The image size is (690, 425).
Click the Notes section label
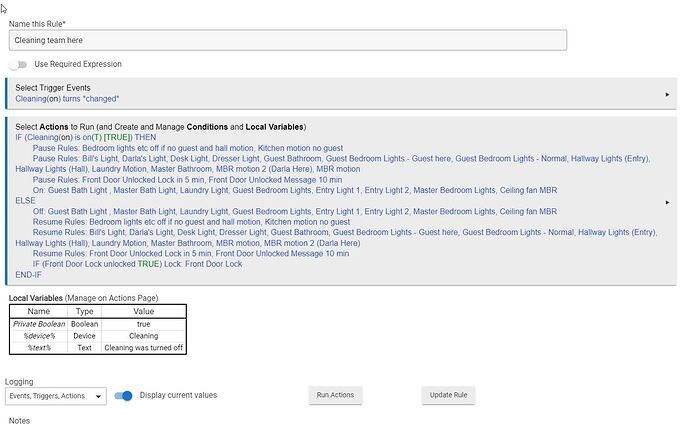pyautogui.click(x=20, y=420)
